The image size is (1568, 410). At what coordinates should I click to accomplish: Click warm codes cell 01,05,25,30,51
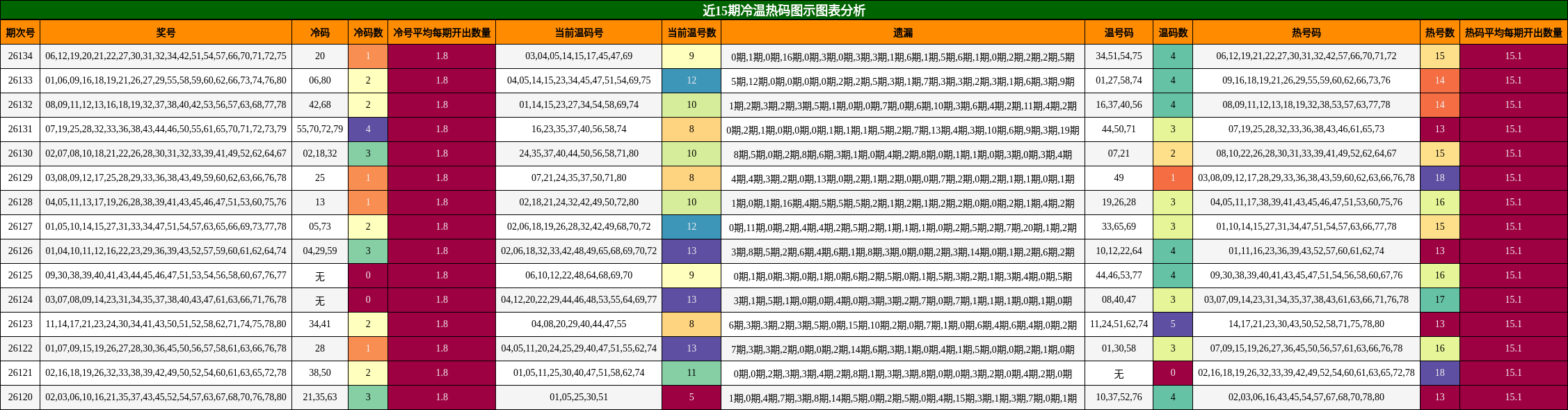point(579,397)
